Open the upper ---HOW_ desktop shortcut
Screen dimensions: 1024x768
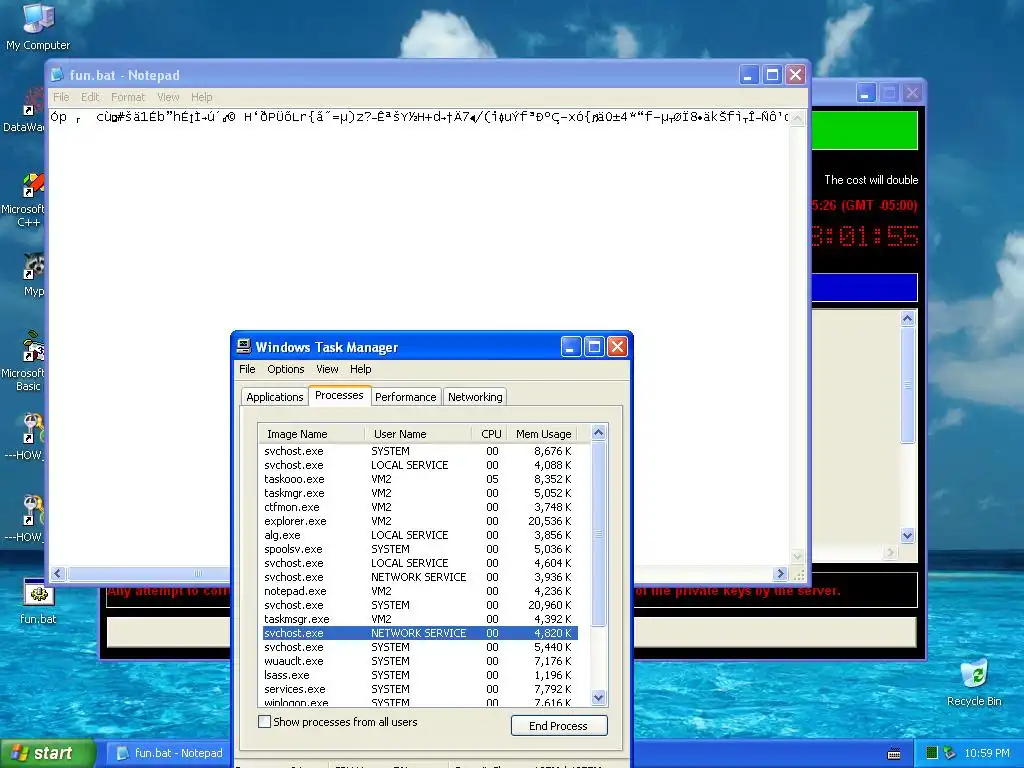(x=27, y=436)
